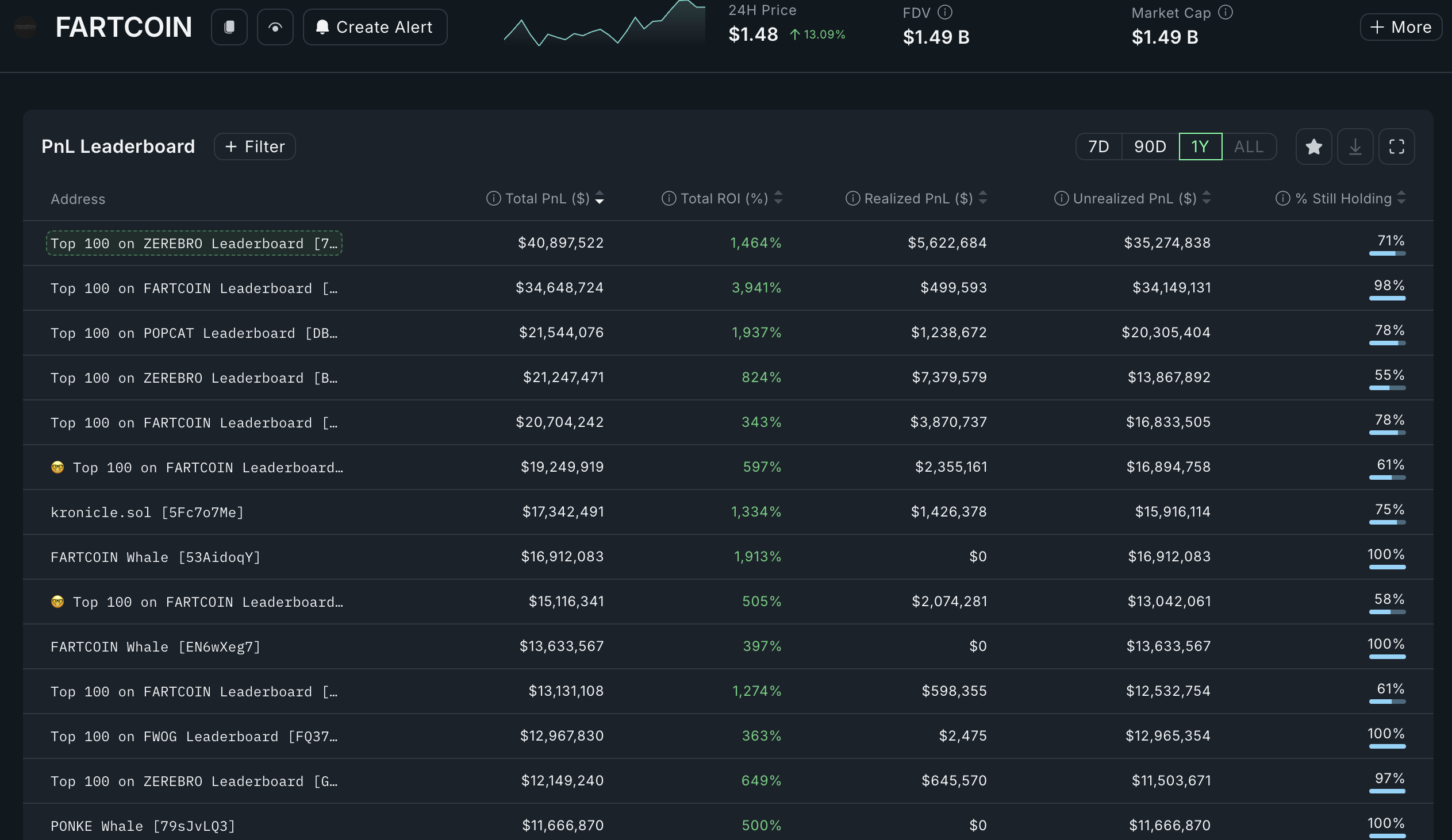Screen dimensions: 1452x840
Task: Open the kronicle.sol [5Fc7o7Me] address
Action: (x=147, y=513)
